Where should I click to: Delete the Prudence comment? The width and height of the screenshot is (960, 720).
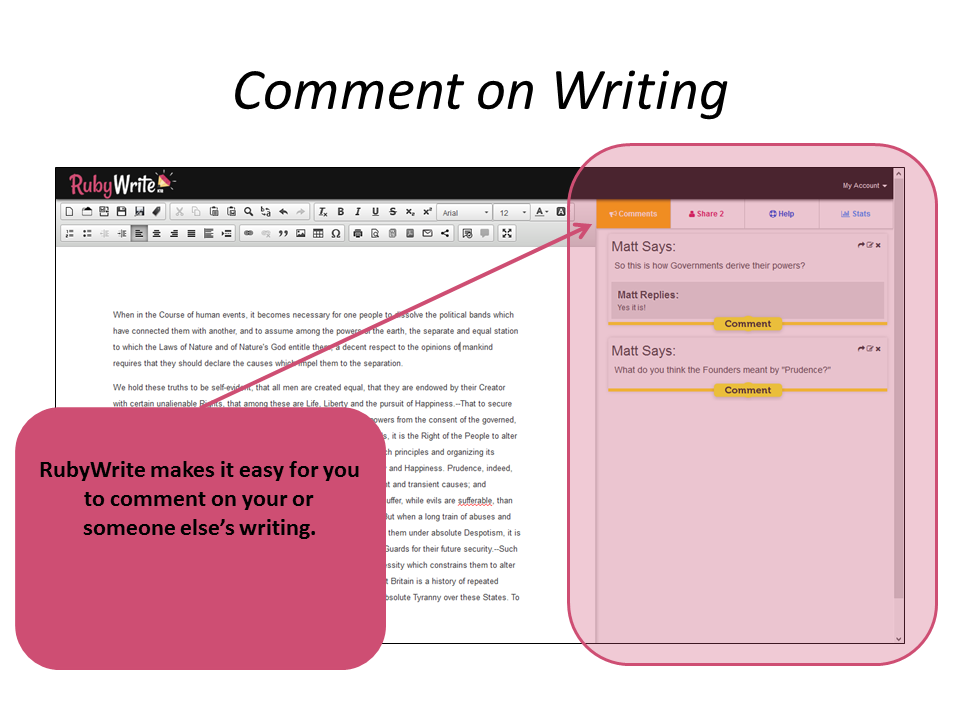pyautogui.click(x=878, y=348)
